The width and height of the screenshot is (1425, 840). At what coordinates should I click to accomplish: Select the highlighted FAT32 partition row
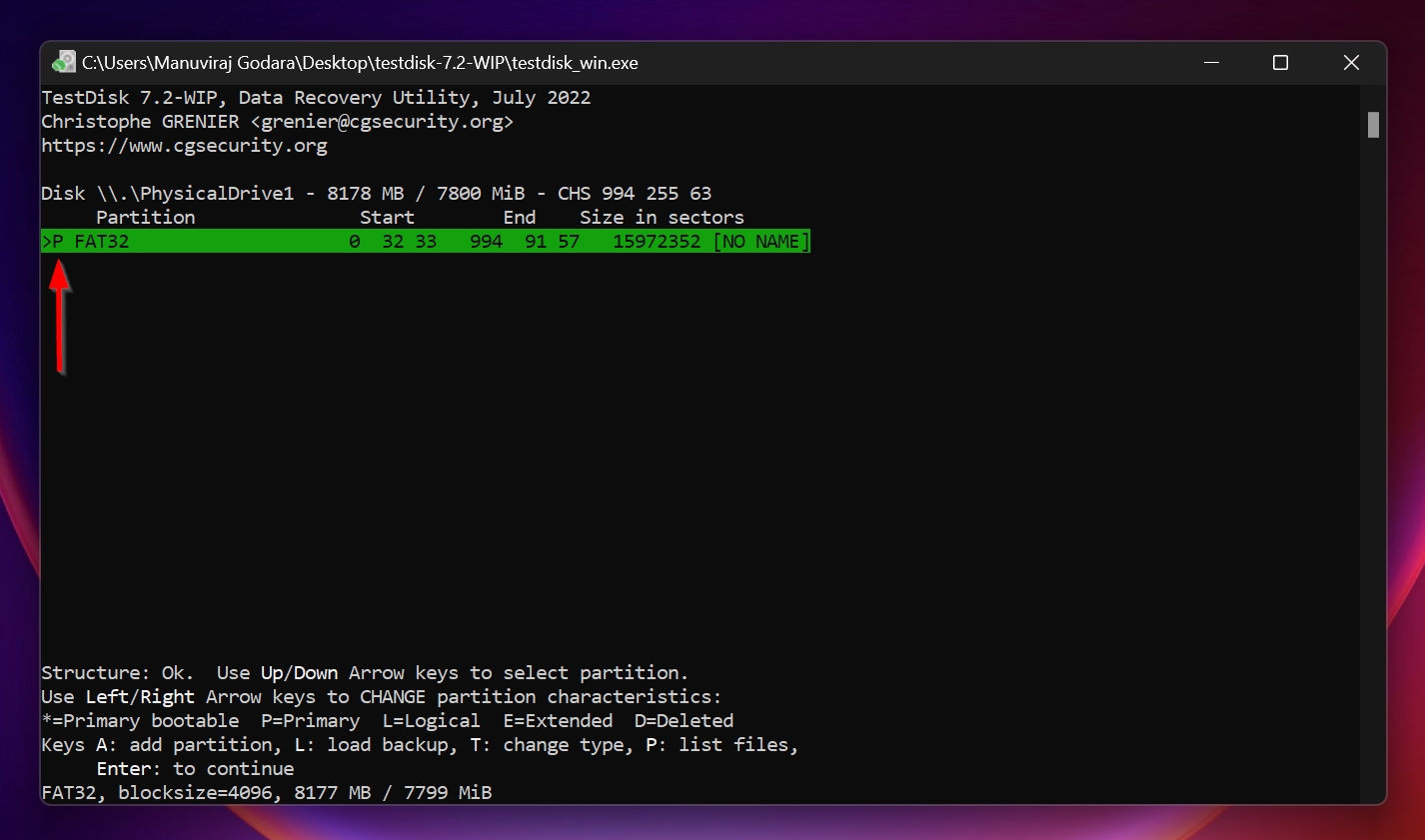(426, 241)
